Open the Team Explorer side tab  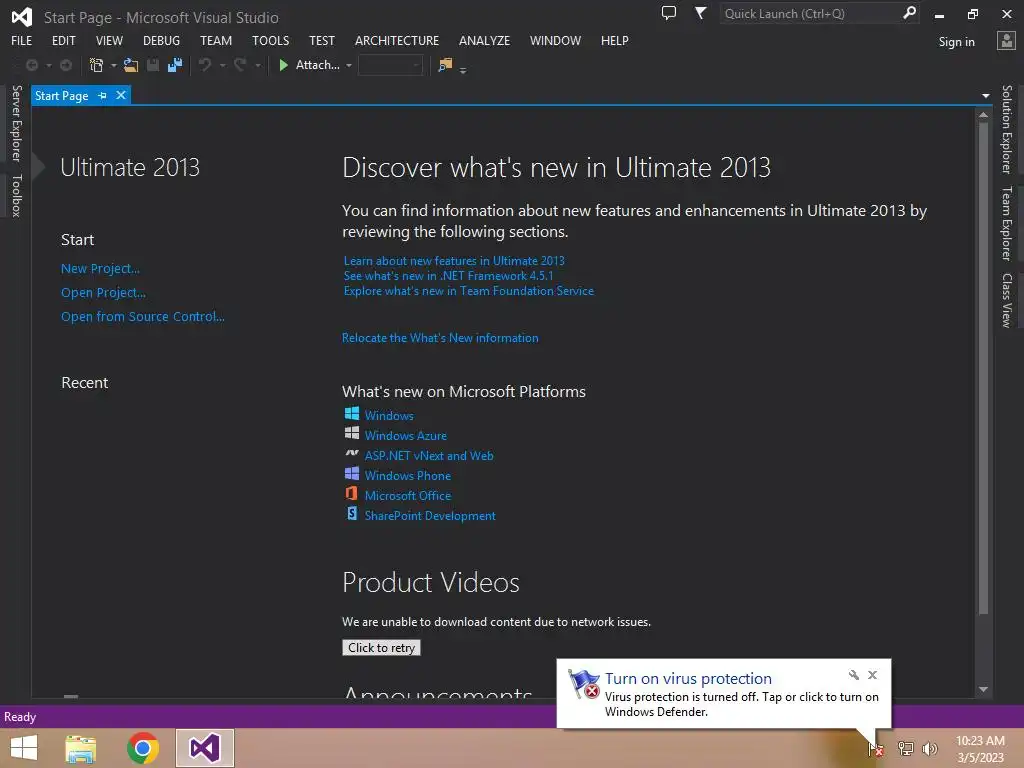coord(1007,223)
